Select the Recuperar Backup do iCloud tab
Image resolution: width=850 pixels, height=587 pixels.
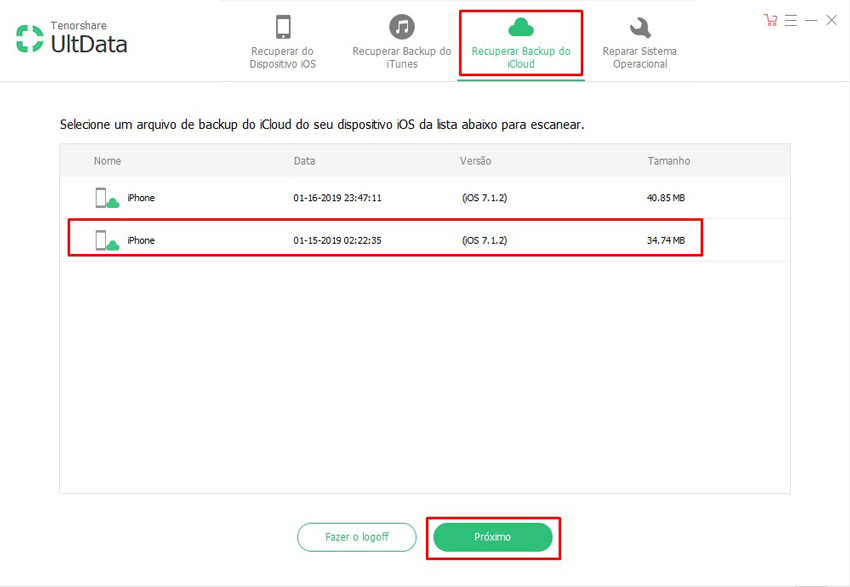pyautogui.click(x=521, y=43)
